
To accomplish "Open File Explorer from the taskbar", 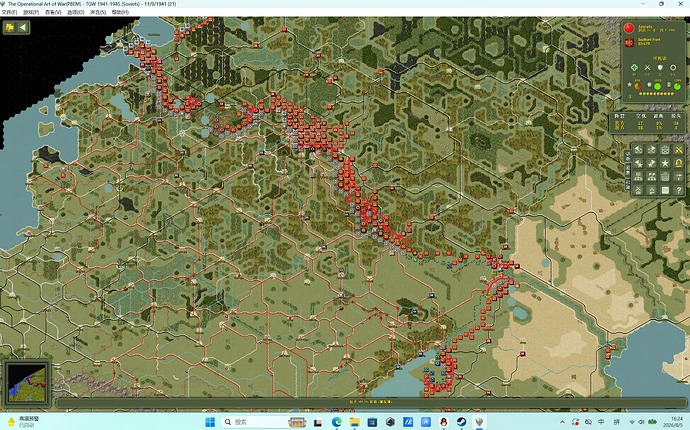I will [x=354, y=422].
